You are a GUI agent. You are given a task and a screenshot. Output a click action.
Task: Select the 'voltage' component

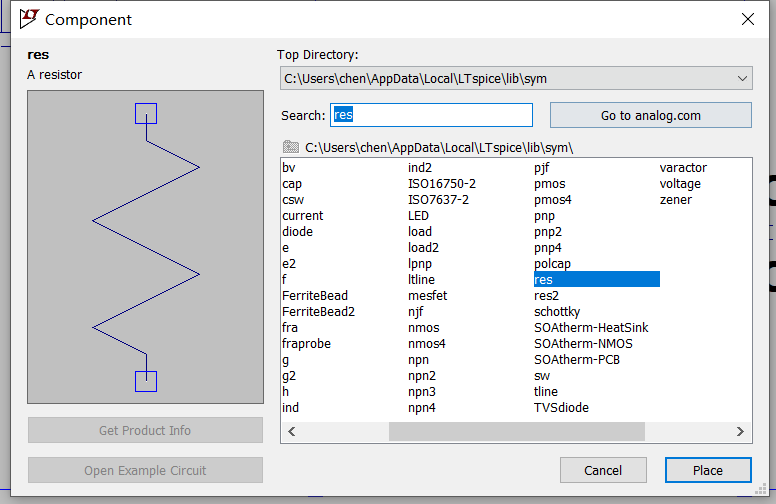point(680,184)
